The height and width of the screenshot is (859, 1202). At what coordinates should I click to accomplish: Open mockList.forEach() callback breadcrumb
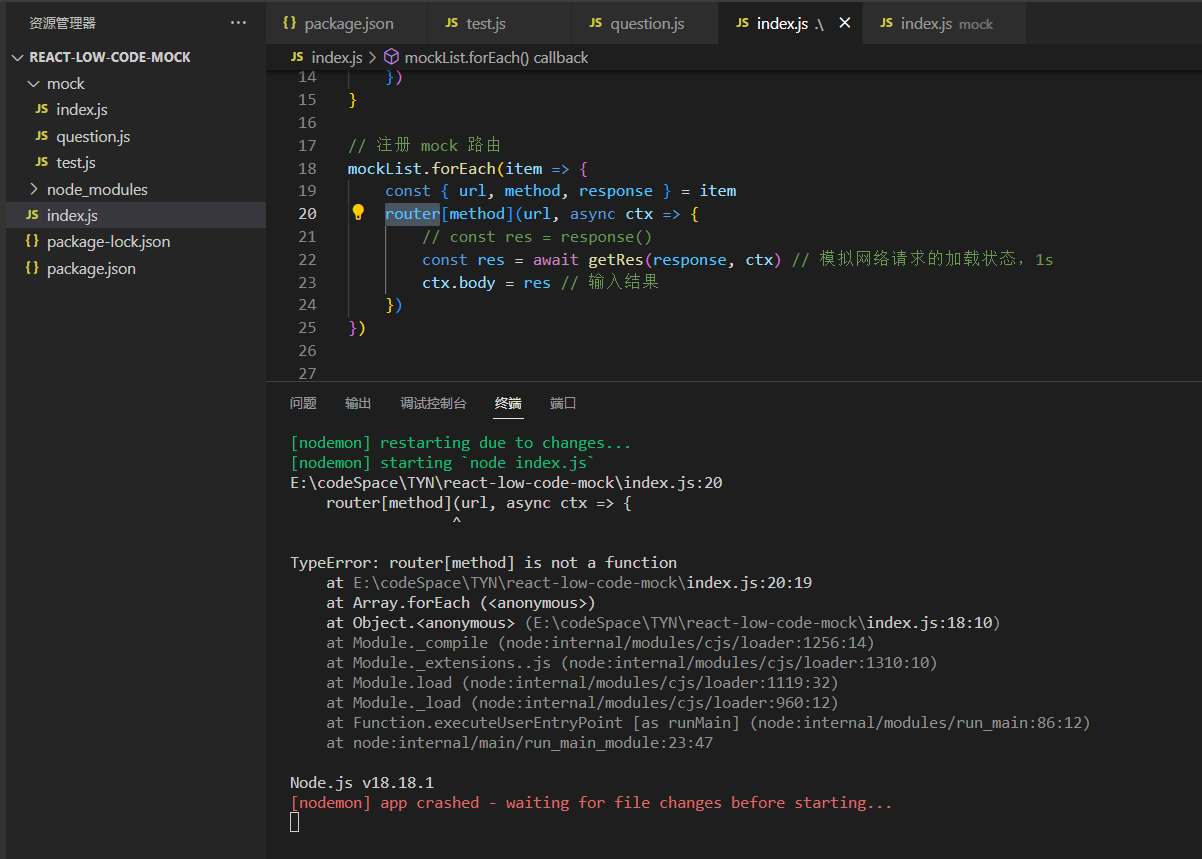click(x=496, y=58)
